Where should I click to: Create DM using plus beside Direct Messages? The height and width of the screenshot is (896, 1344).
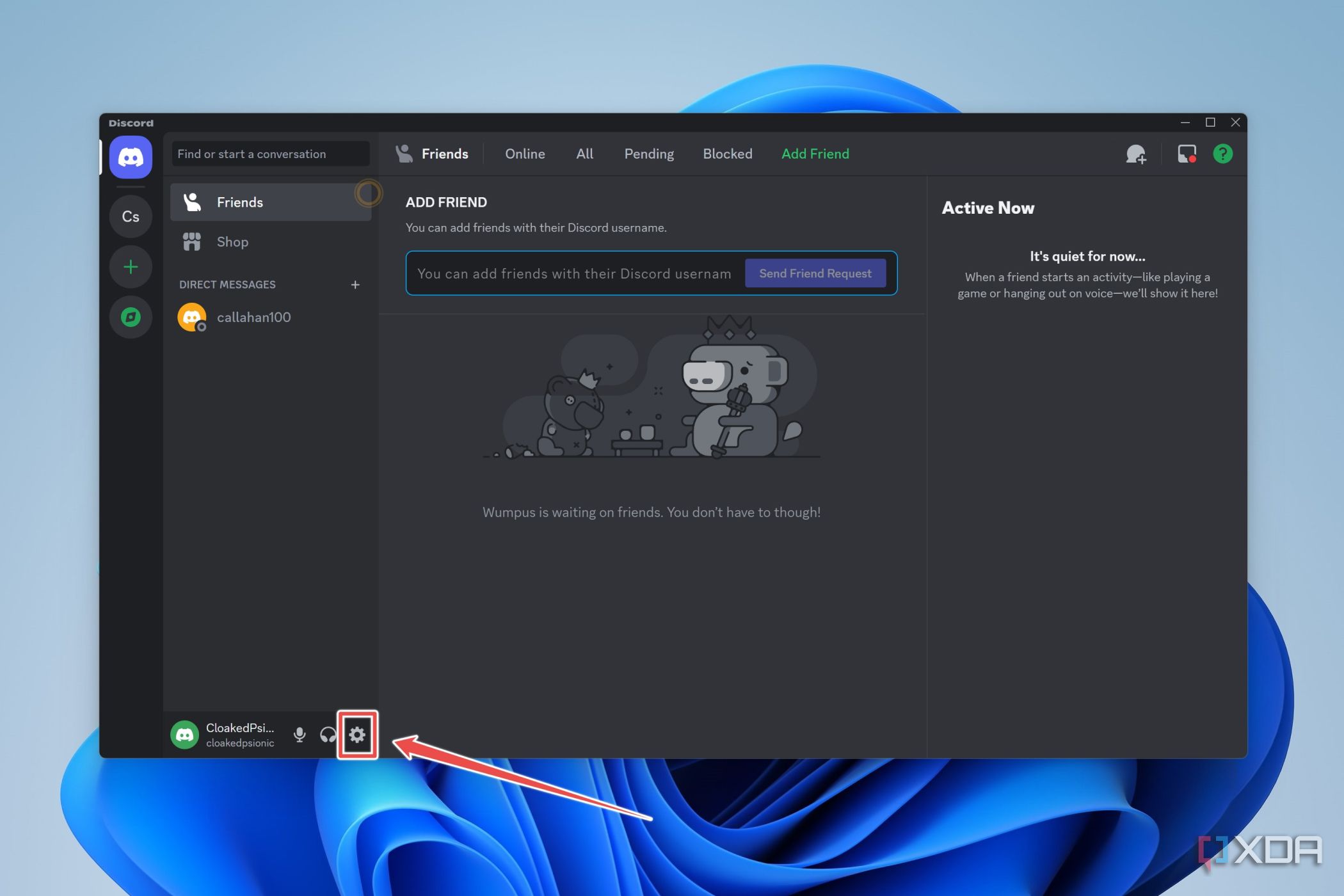[355, 285]
